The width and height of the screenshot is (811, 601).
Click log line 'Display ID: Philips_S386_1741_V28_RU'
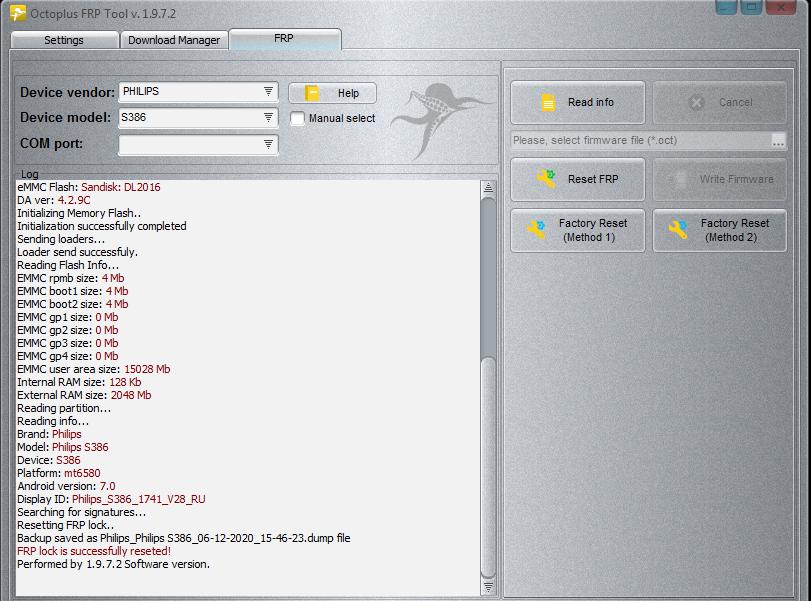click(x=111, y=499)
